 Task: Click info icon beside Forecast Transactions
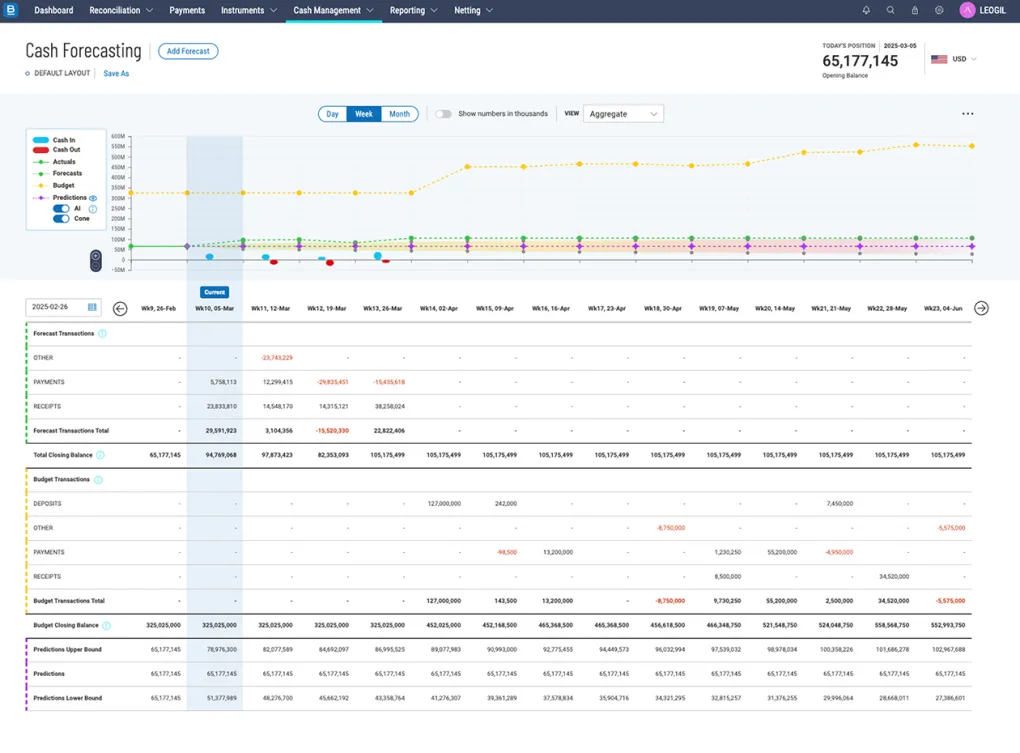103,334
